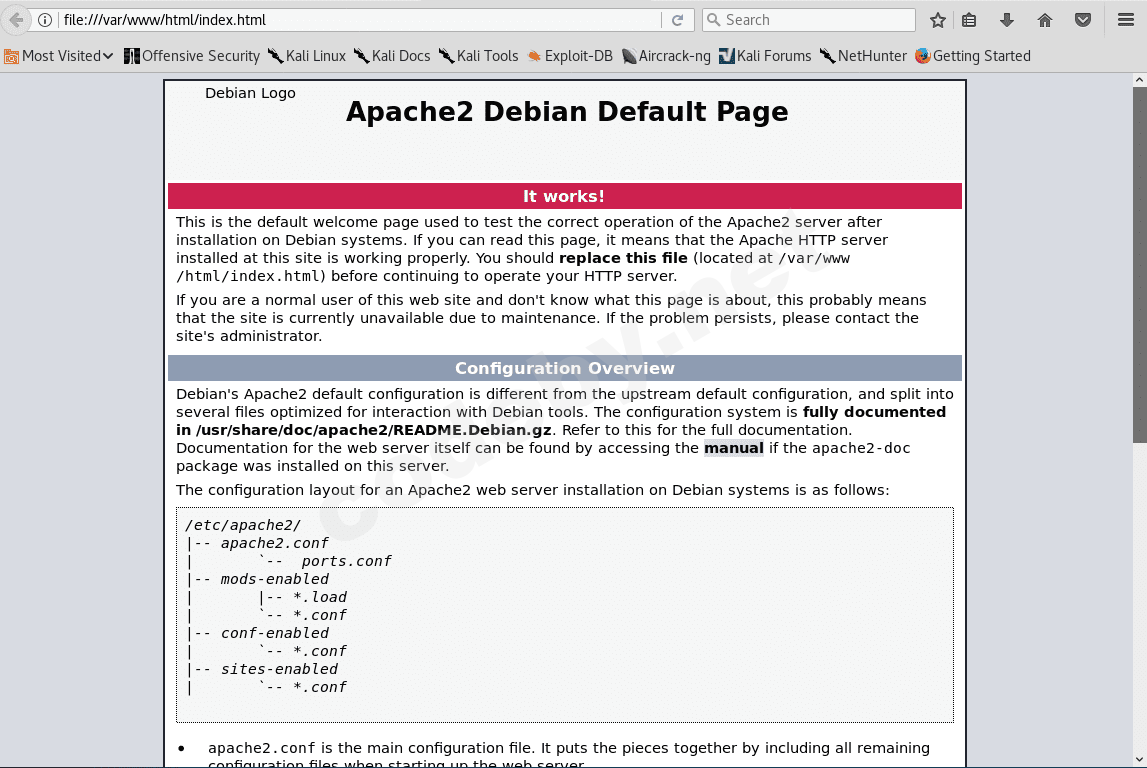Expand the Most Visited bookmarks dropdown
This screenshot has width=1147, height=768.
pos(59,56)
